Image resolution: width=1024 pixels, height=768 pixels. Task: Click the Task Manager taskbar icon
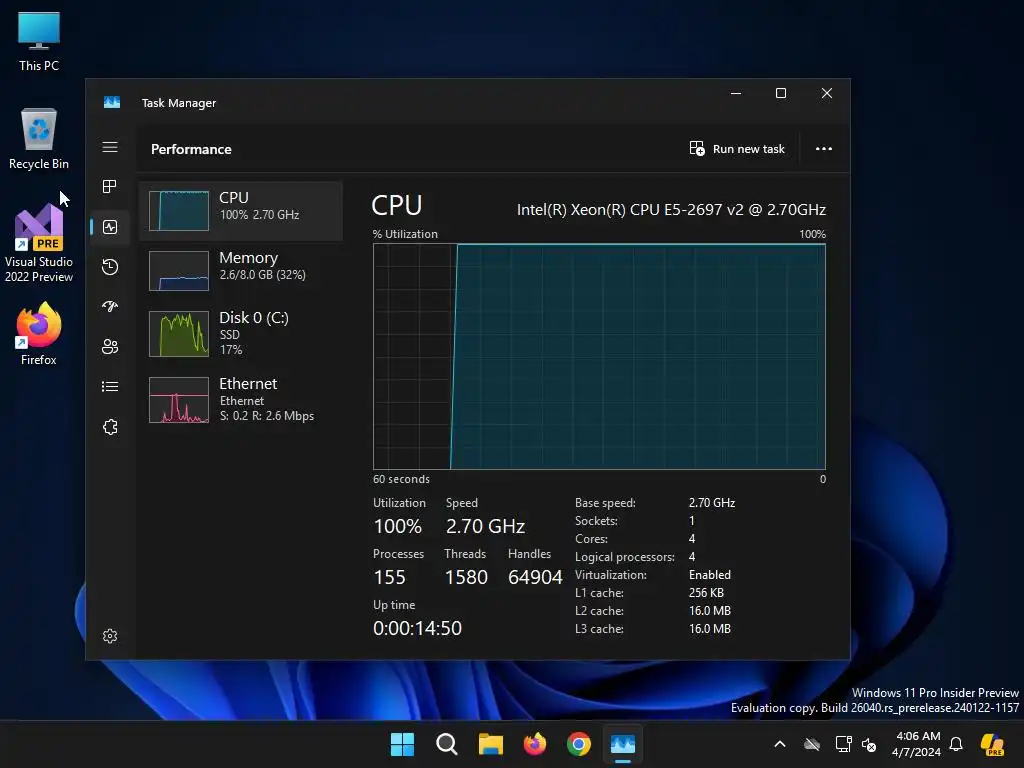tap(623, 744)
